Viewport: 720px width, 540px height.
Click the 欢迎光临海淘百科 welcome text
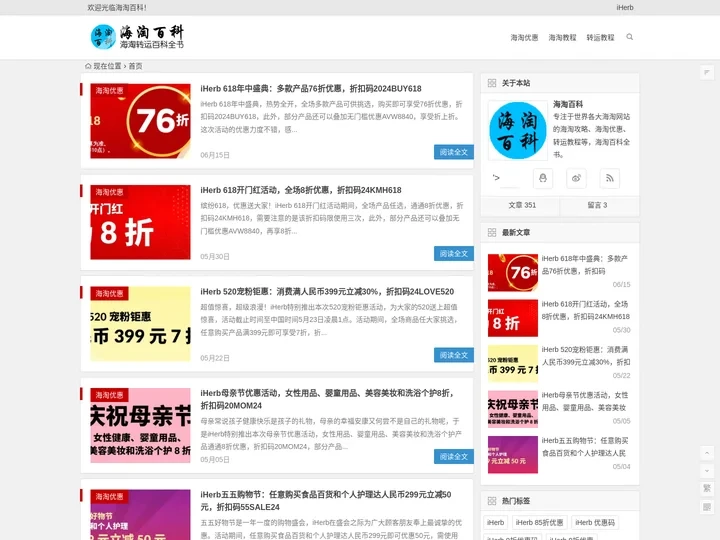117,7
